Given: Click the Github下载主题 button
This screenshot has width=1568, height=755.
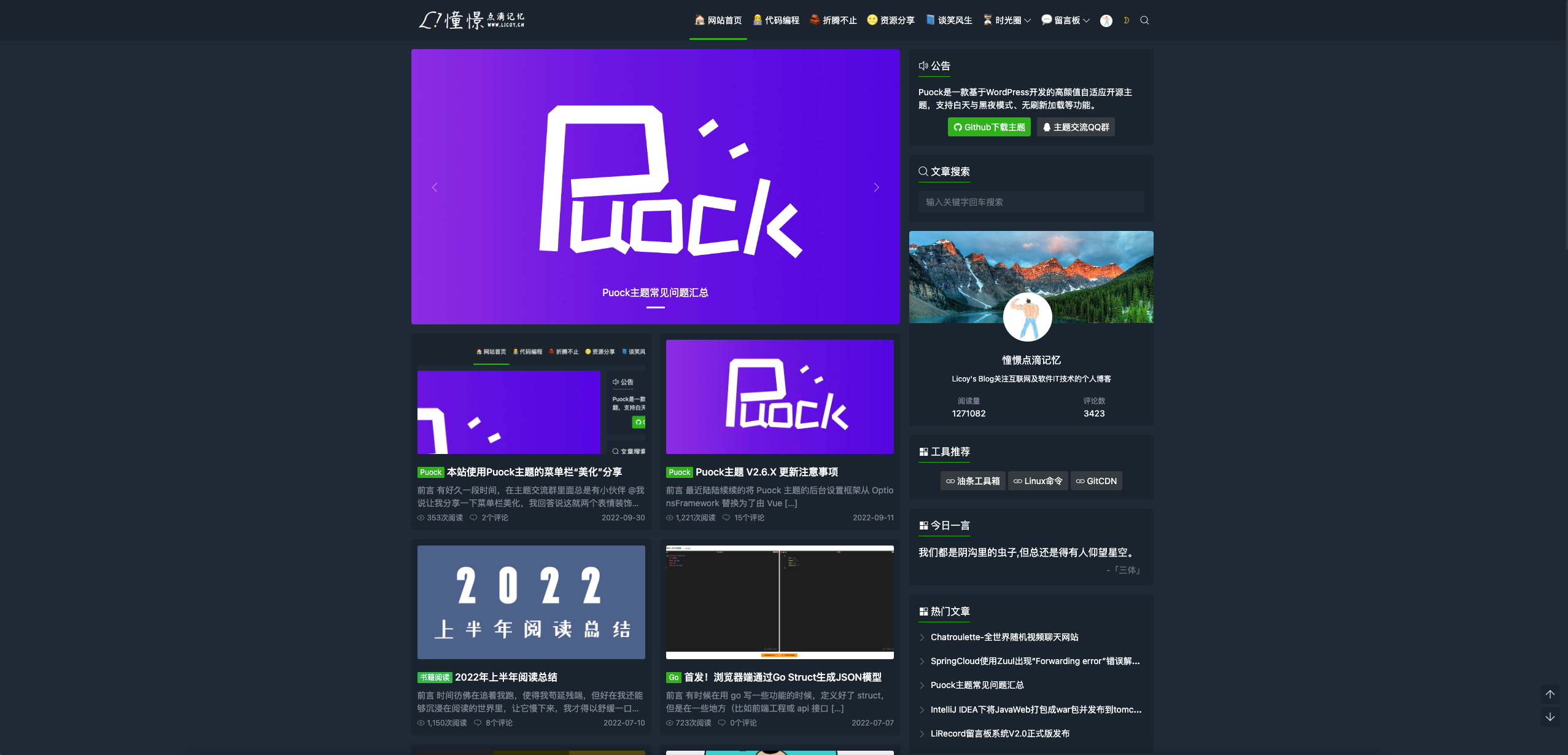Looking at the screenshot, I should pyautogui.click(x=989, y=127).
